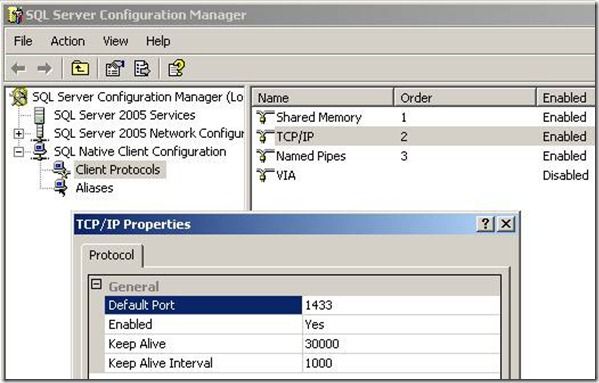599x383 pixels.
Task: Sort by the Name column header
Action: click(x=323, y=97)
